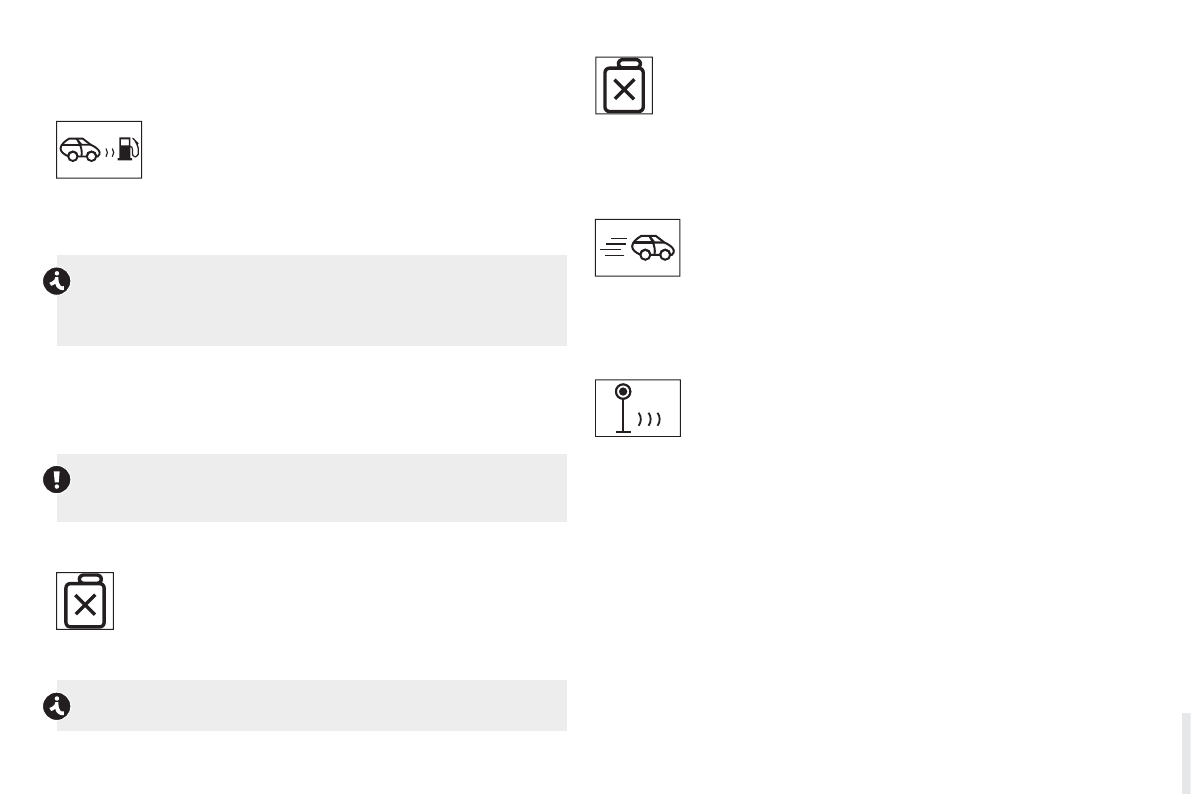This screenshot has height=794, width=1191.
Task: Click the speeding car icon with motion lines
Action: tap(637, 247)
